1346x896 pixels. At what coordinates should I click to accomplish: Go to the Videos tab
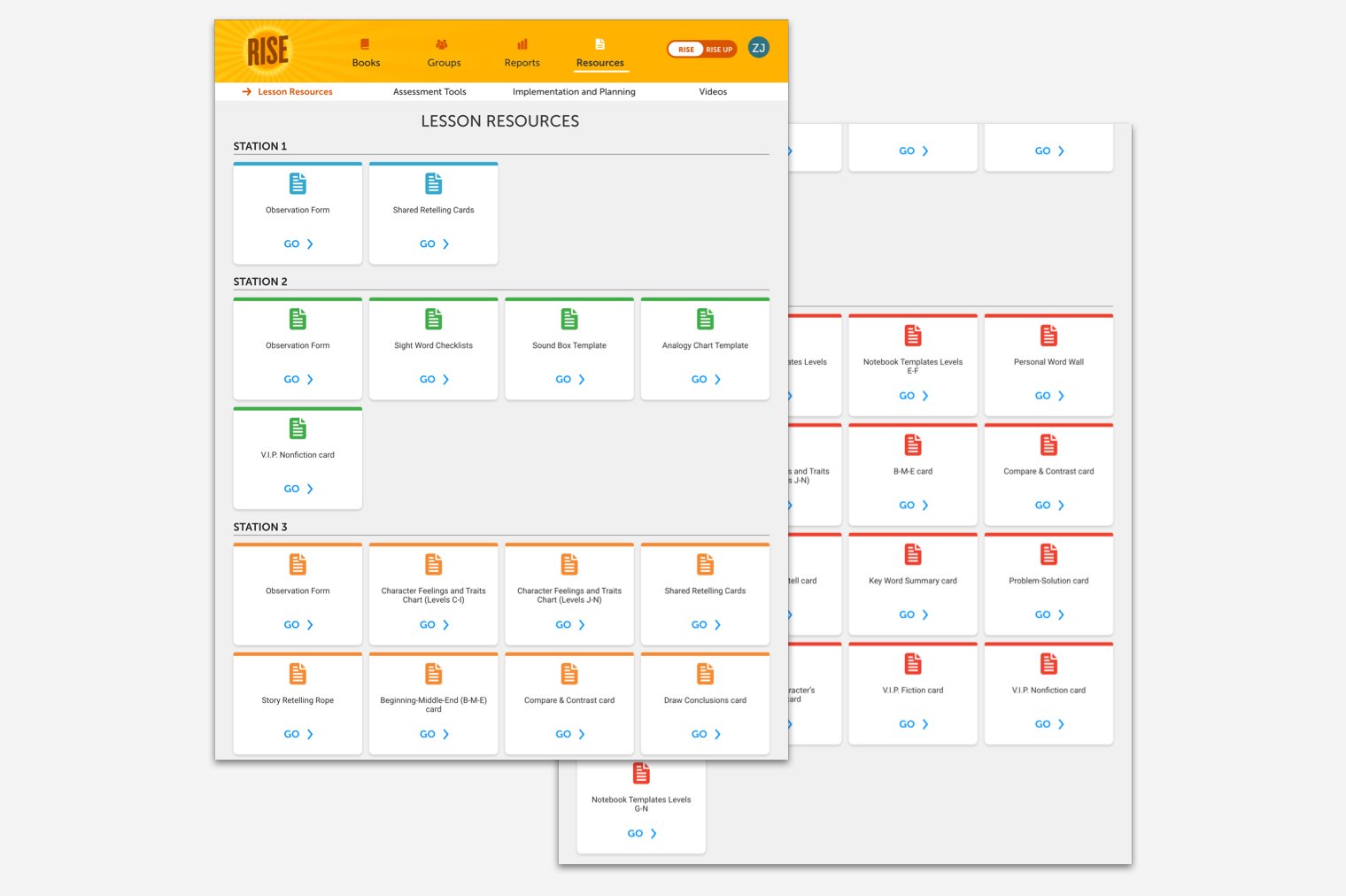point(713,92)
